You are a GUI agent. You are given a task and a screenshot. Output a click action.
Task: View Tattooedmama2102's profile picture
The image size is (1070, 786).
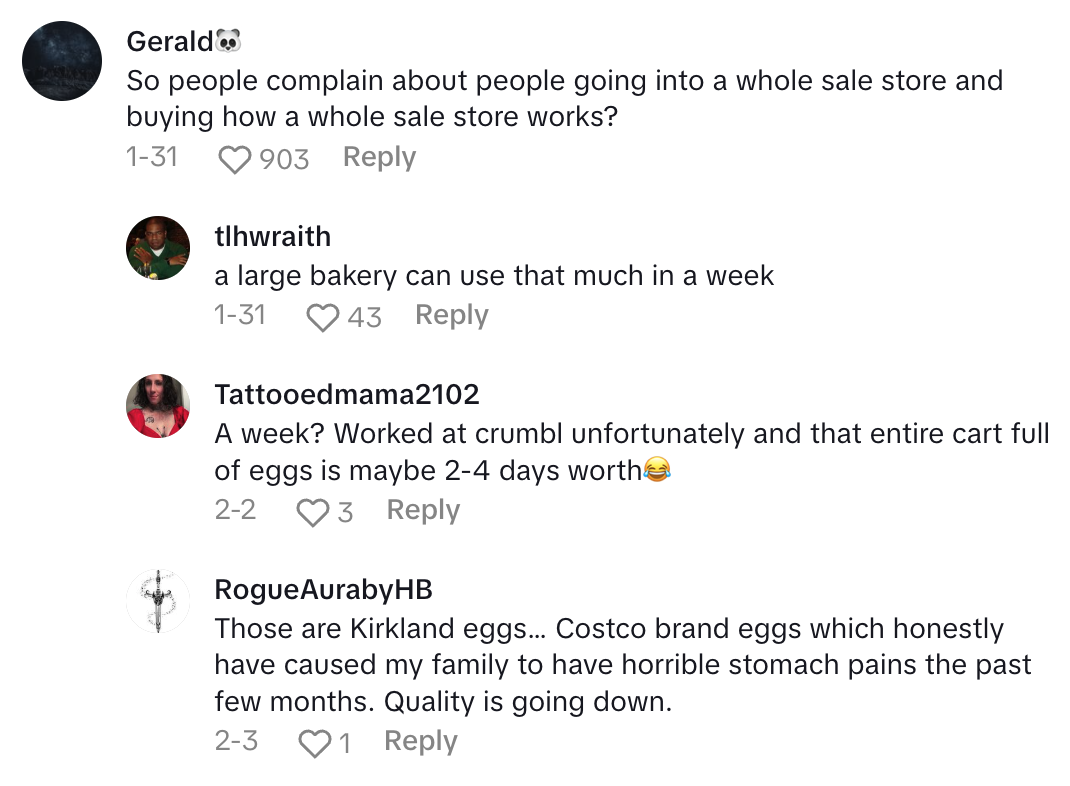click(x=158, y=406)
